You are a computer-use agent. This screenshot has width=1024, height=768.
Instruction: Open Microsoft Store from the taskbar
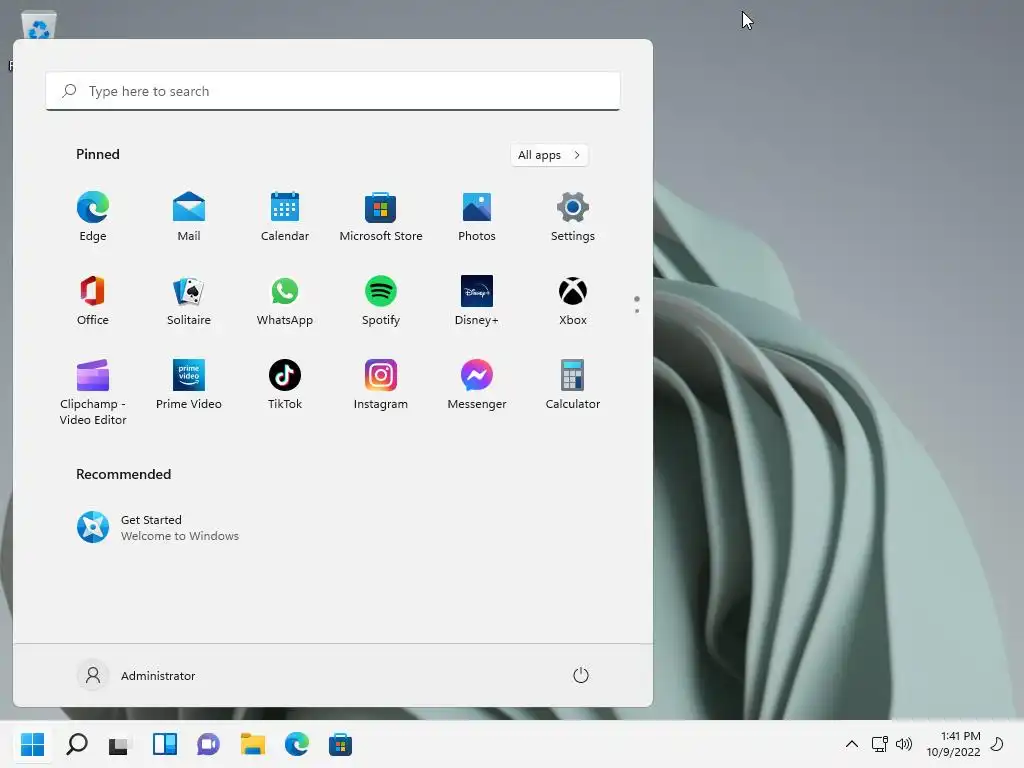click(x=340, y=744)
